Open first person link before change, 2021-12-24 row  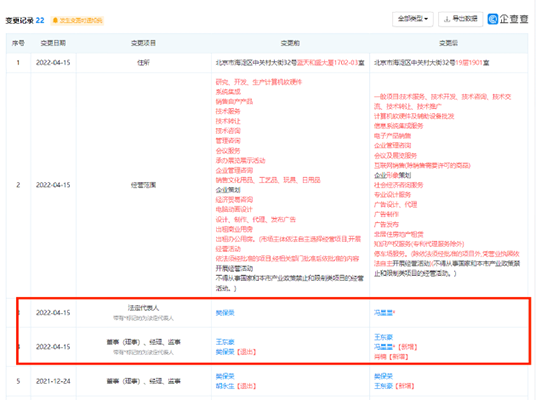pos(225,376)
